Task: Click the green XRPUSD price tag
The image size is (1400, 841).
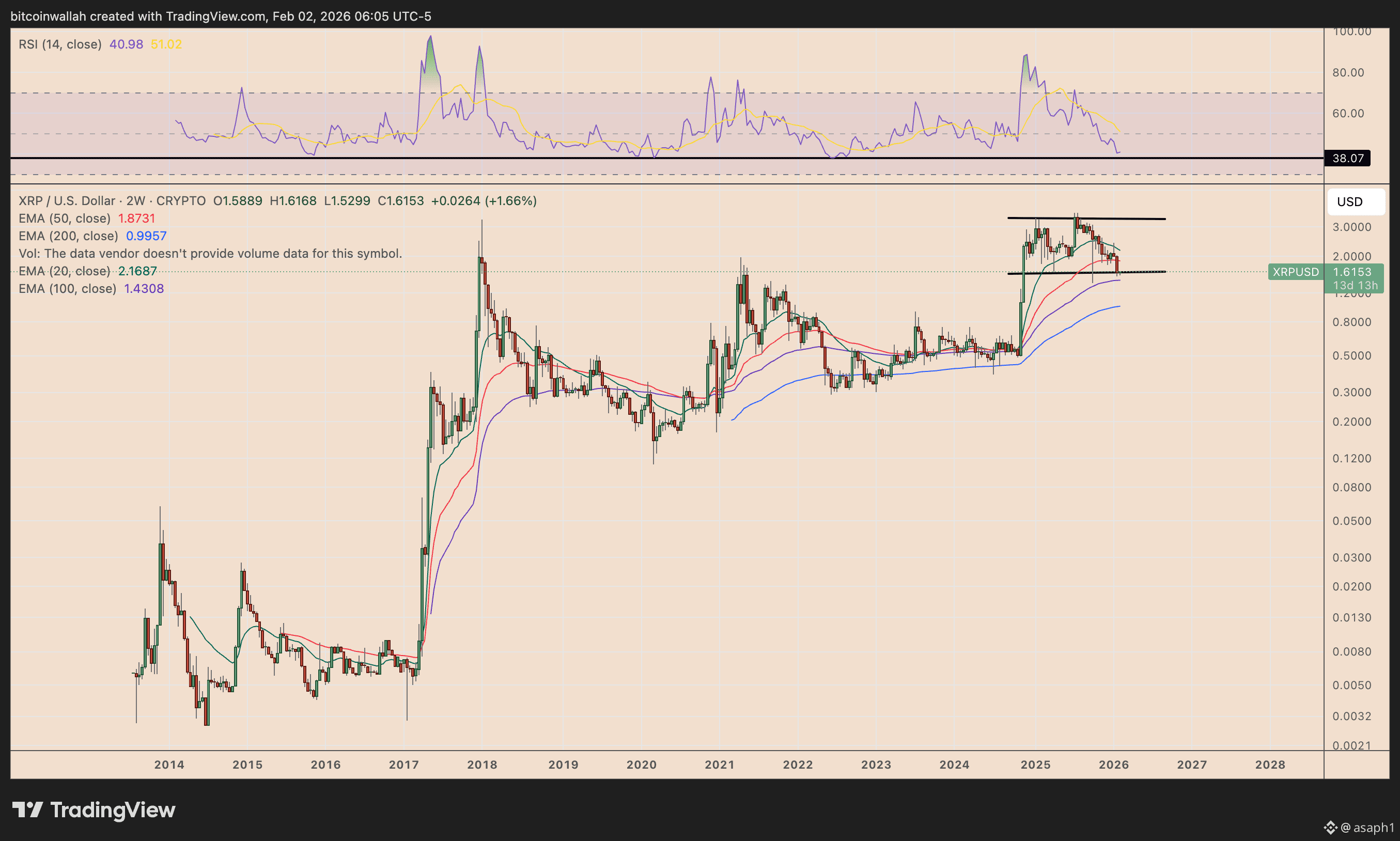Action: click(x=1296, y=272)
